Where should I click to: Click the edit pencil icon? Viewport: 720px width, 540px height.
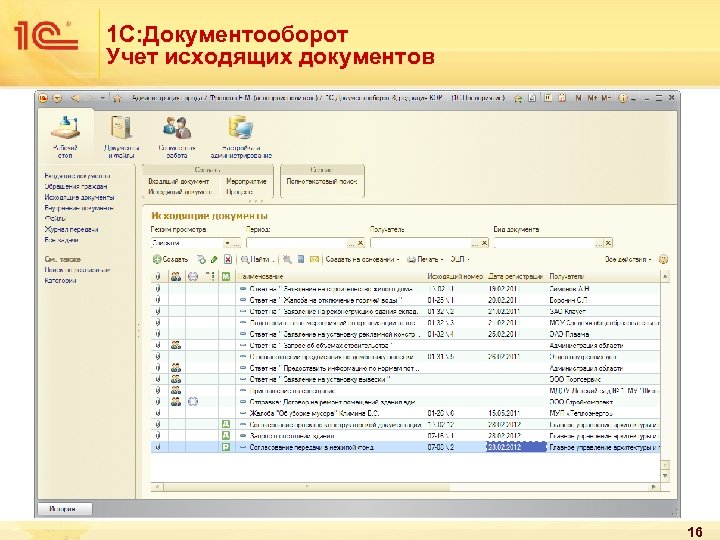[x=214, y=260]
